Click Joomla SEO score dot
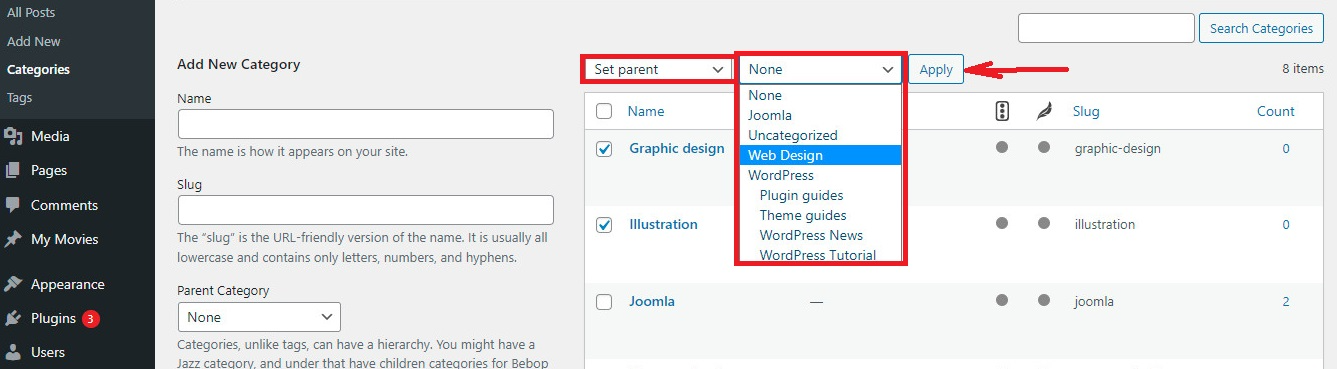 [x=1002, y=300]
